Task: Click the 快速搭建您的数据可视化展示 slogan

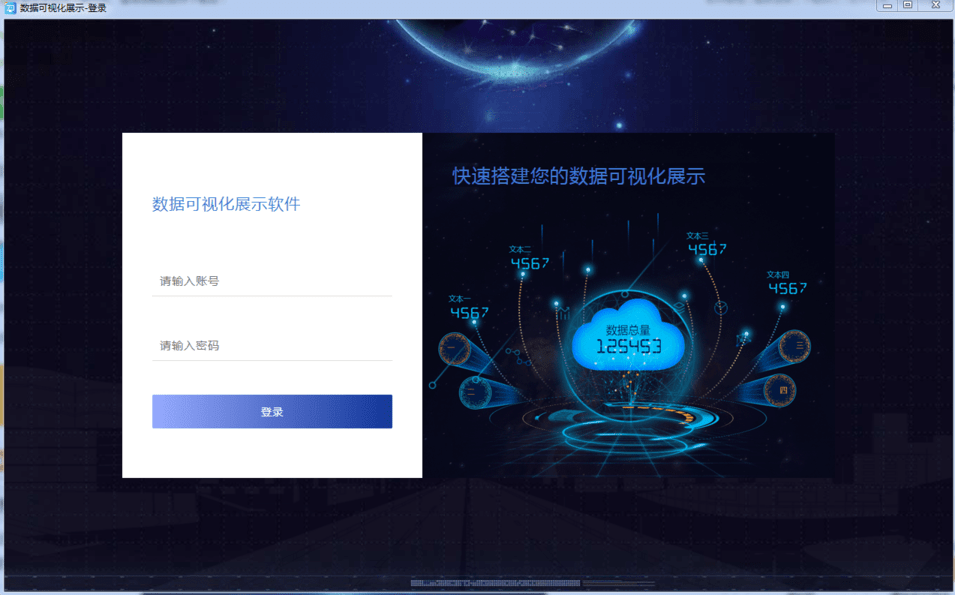Action: pyautogui.click(x=578, y=176)
